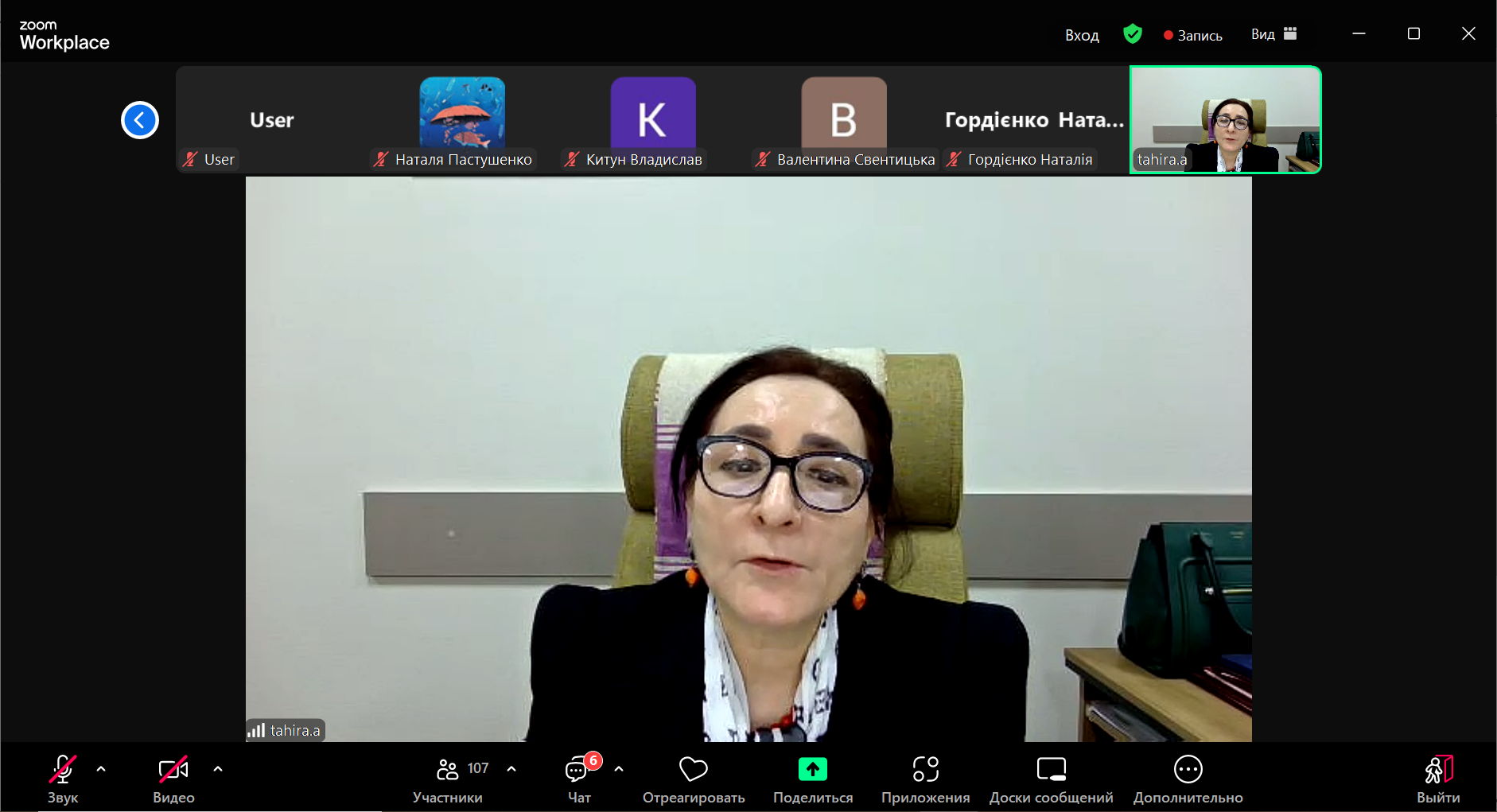The width and height of the screenshot is (1497, 812).
Task: Select Наталя Пастушенко's participant thumbnail
Action: (462, 119)
